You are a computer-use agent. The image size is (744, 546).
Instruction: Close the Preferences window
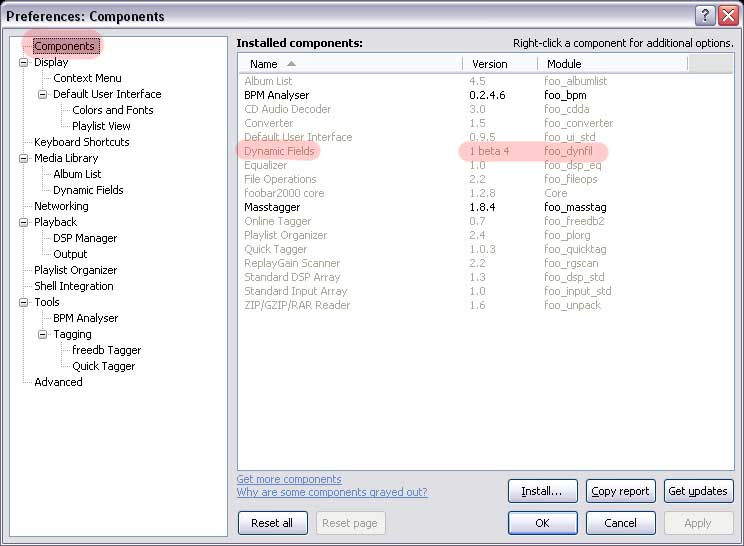coord(728,16)
